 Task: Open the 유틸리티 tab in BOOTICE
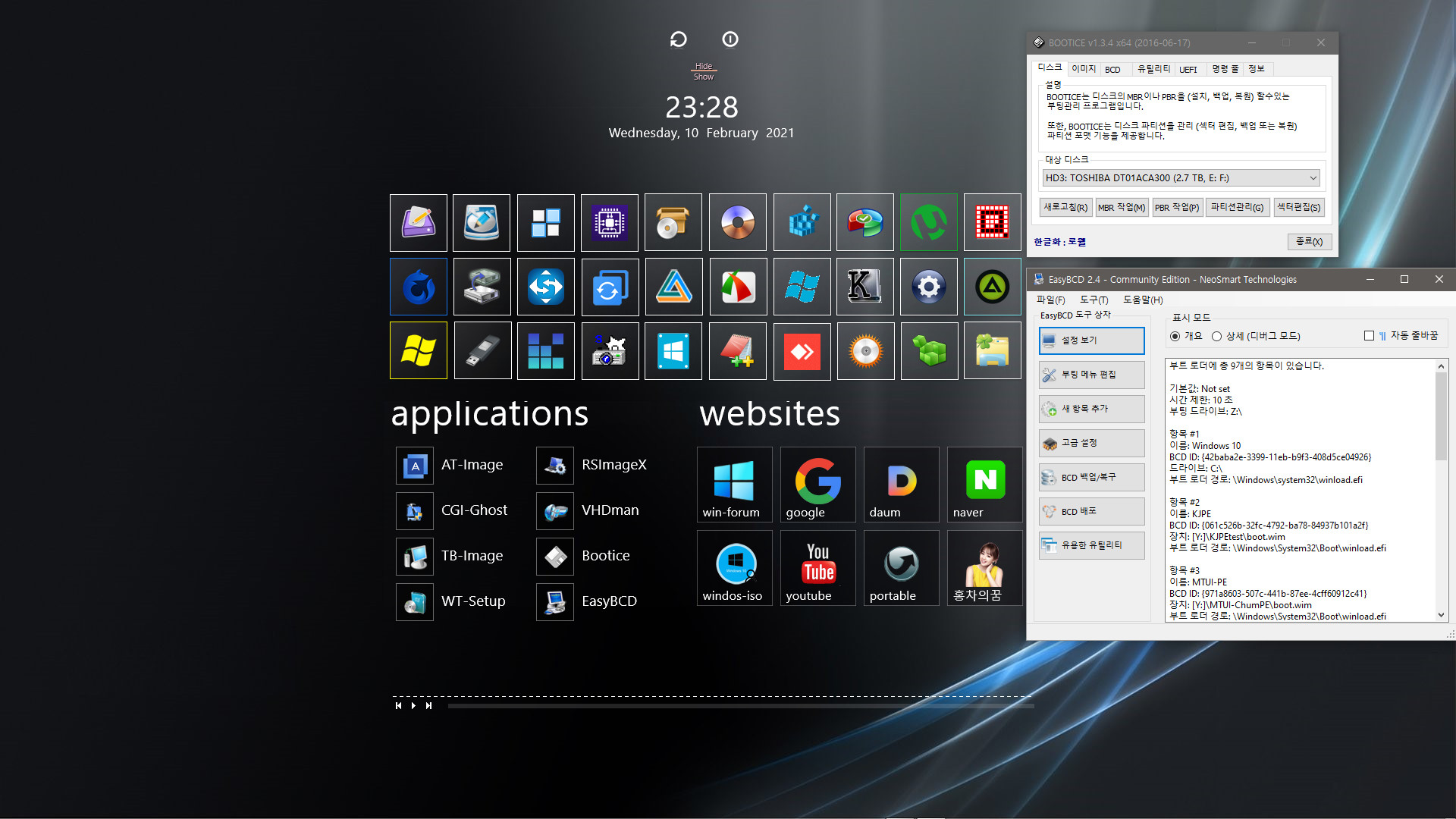1153,69
